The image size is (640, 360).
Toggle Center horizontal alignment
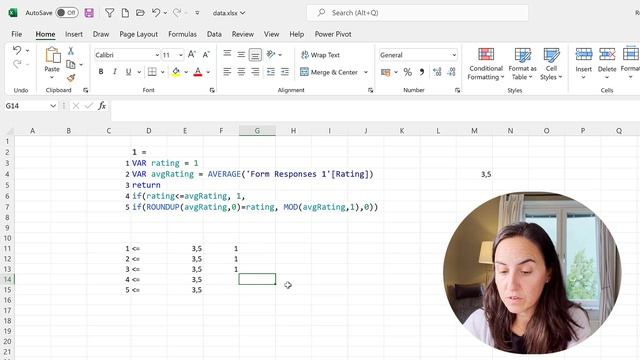pos(241,72)
